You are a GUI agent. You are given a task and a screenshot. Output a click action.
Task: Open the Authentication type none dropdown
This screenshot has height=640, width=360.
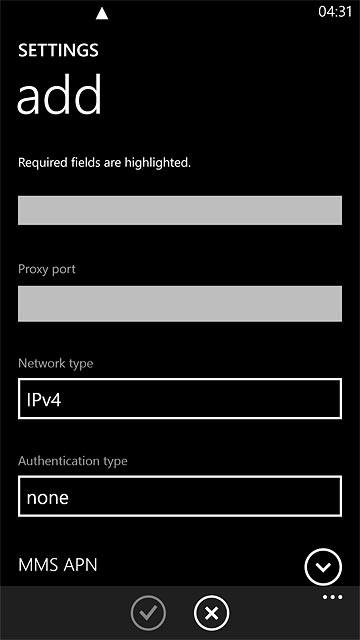(x=180, y=496)
